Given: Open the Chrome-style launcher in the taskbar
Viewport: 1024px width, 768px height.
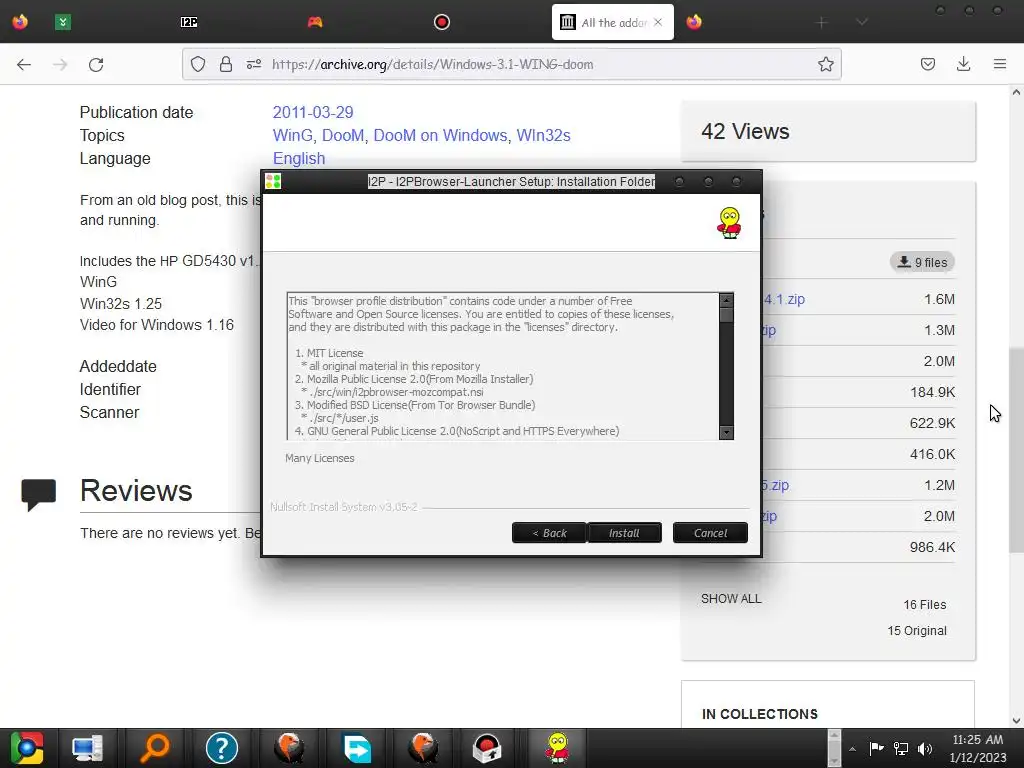Looking at the screenshot, I should (27, 748).
